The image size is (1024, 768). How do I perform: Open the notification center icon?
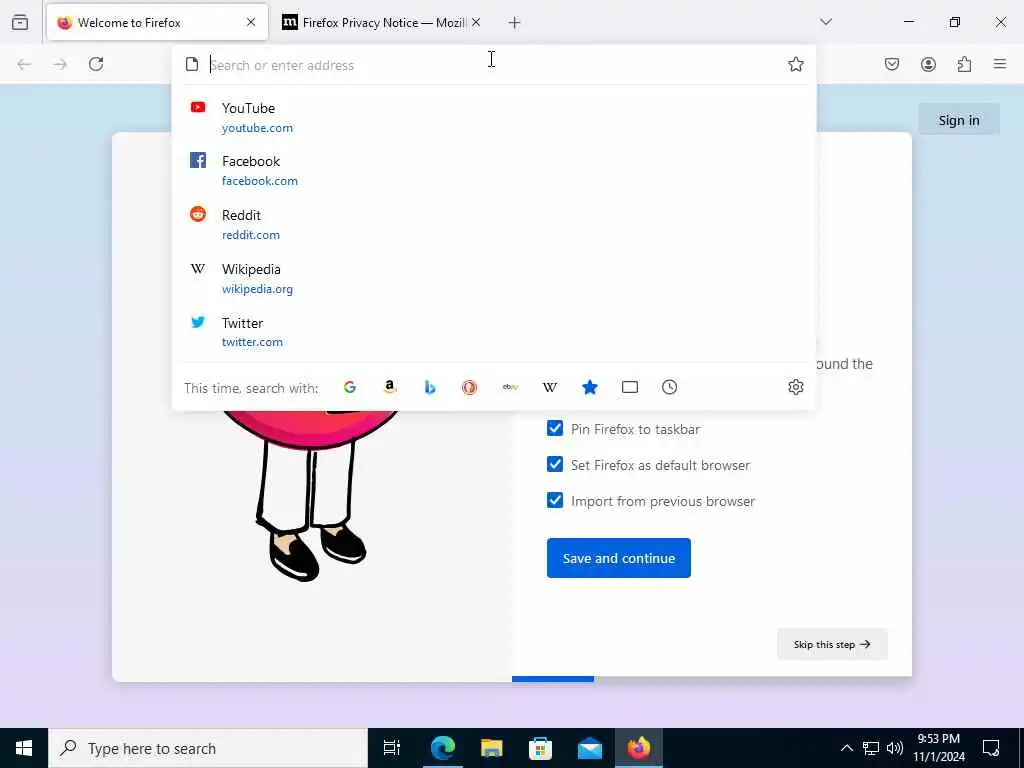point(991,748)
